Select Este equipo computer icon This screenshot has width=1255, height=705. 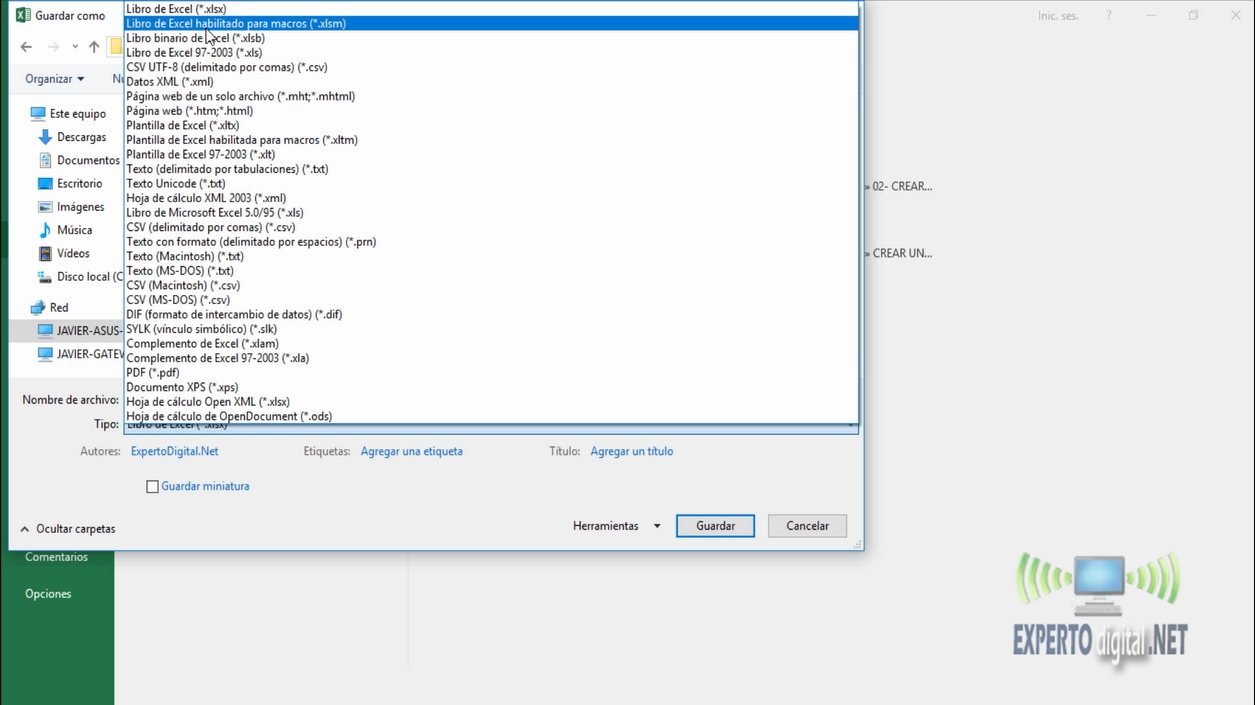(38, 114)
